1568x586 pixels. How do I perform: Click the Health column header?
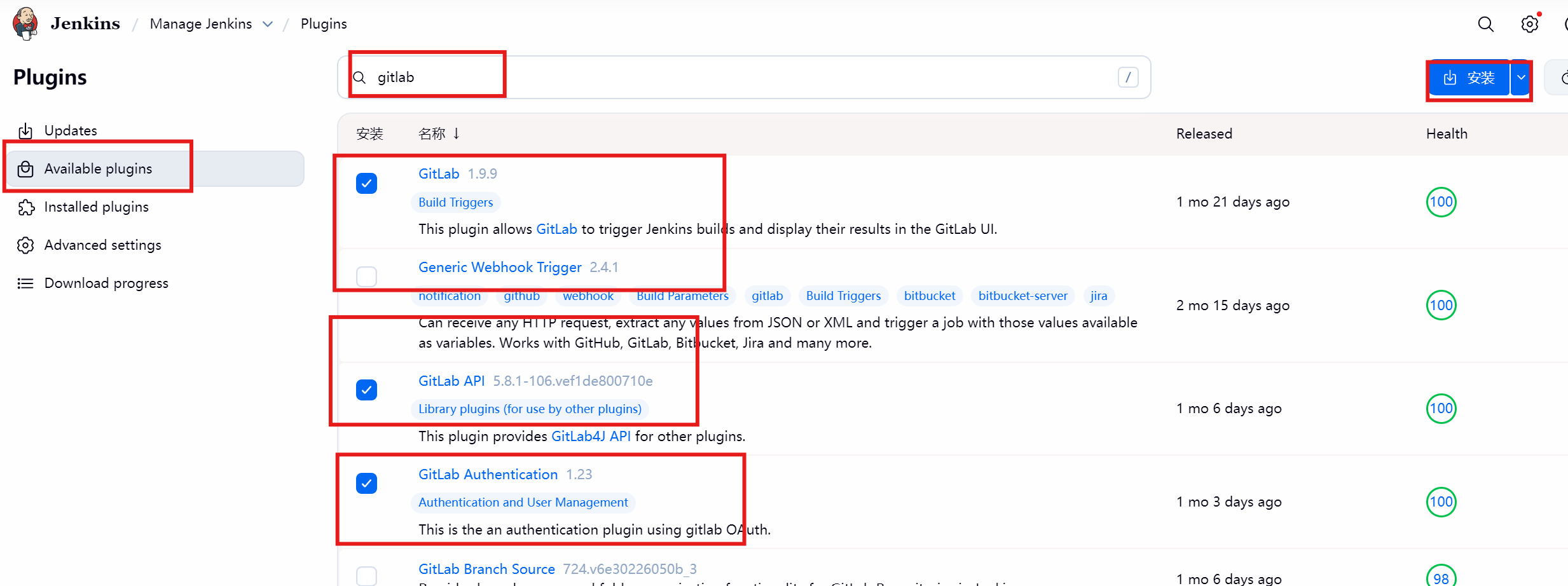(x=1447, y=133)
